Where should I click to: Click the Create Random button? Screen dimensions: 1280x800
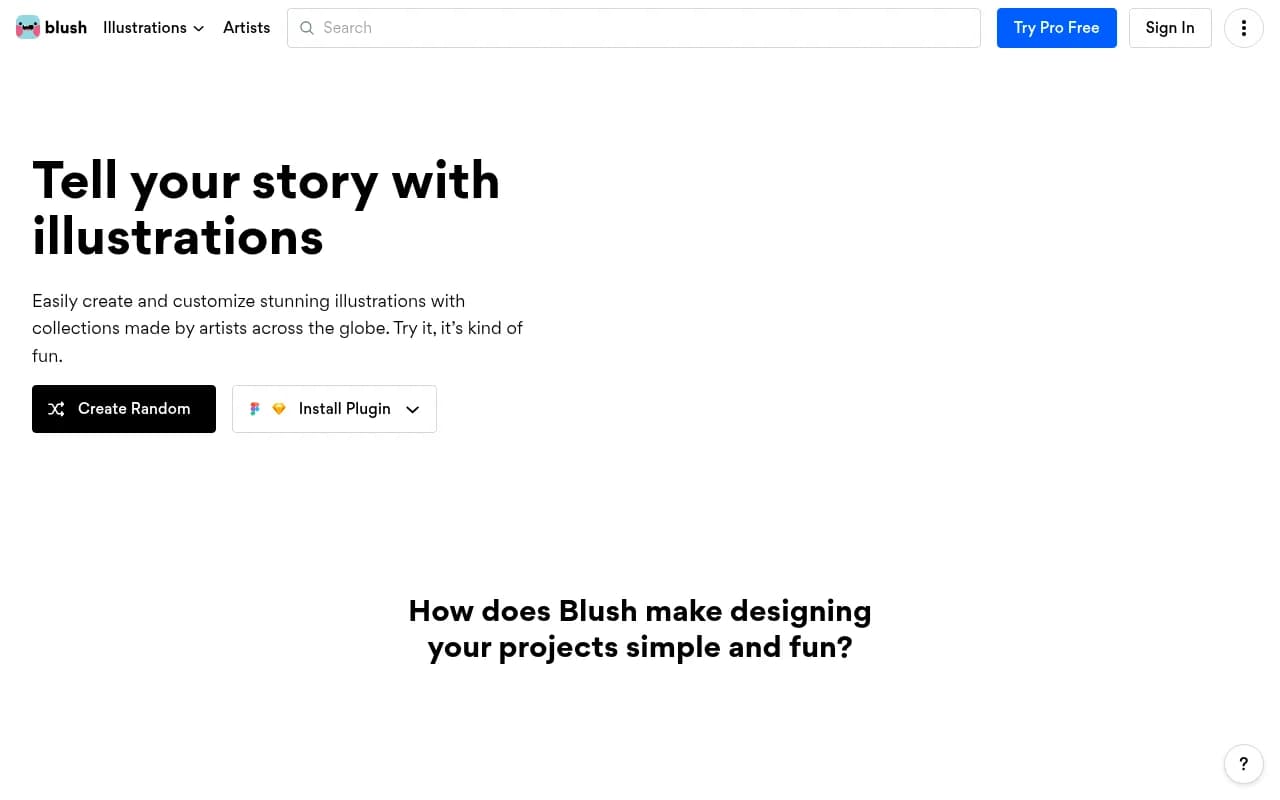pyautogui.click(x=123, y=408)
